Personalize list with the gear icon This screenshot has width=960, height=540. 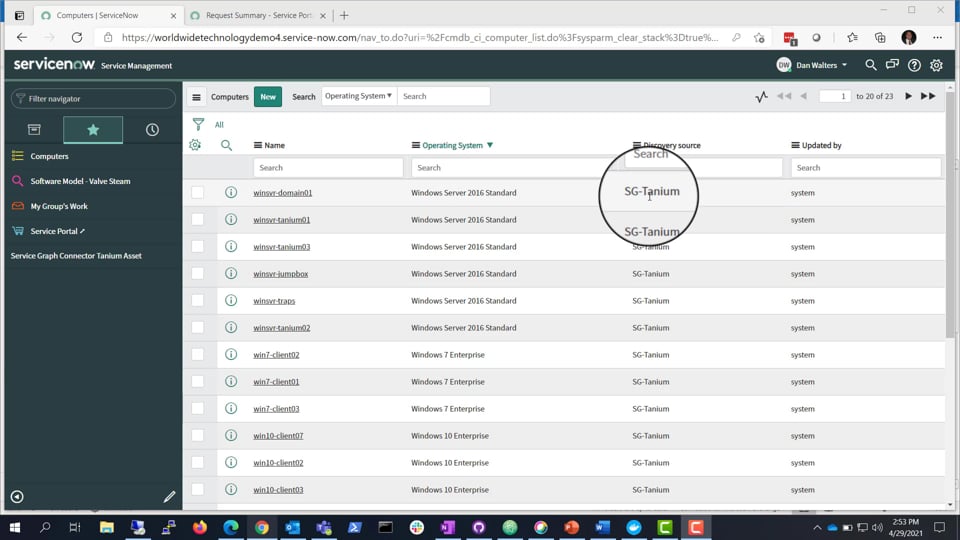click(x=195, y=145)
